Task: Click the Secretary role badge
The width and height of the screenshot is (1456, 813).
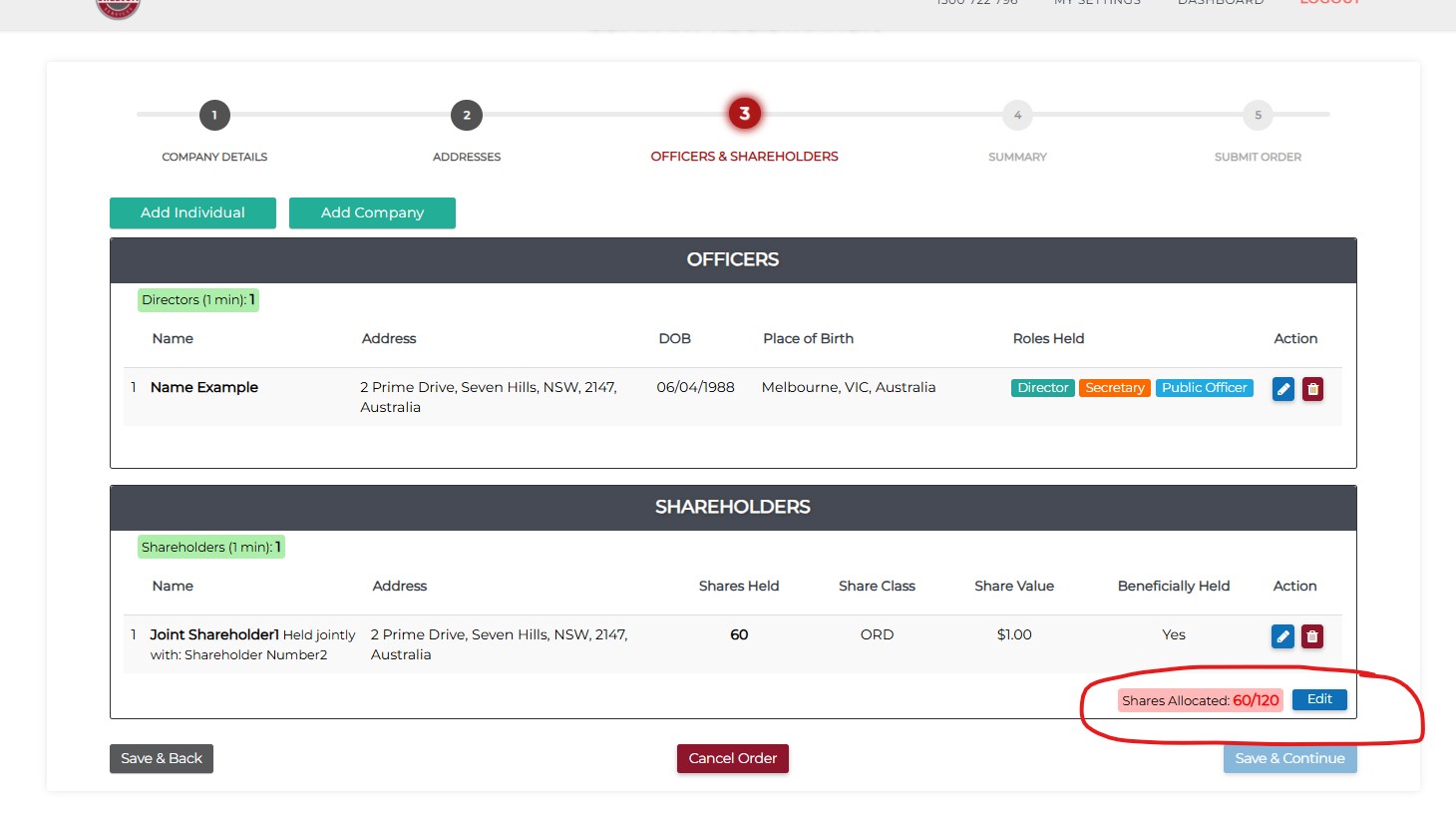Action: coord(1114,388)
